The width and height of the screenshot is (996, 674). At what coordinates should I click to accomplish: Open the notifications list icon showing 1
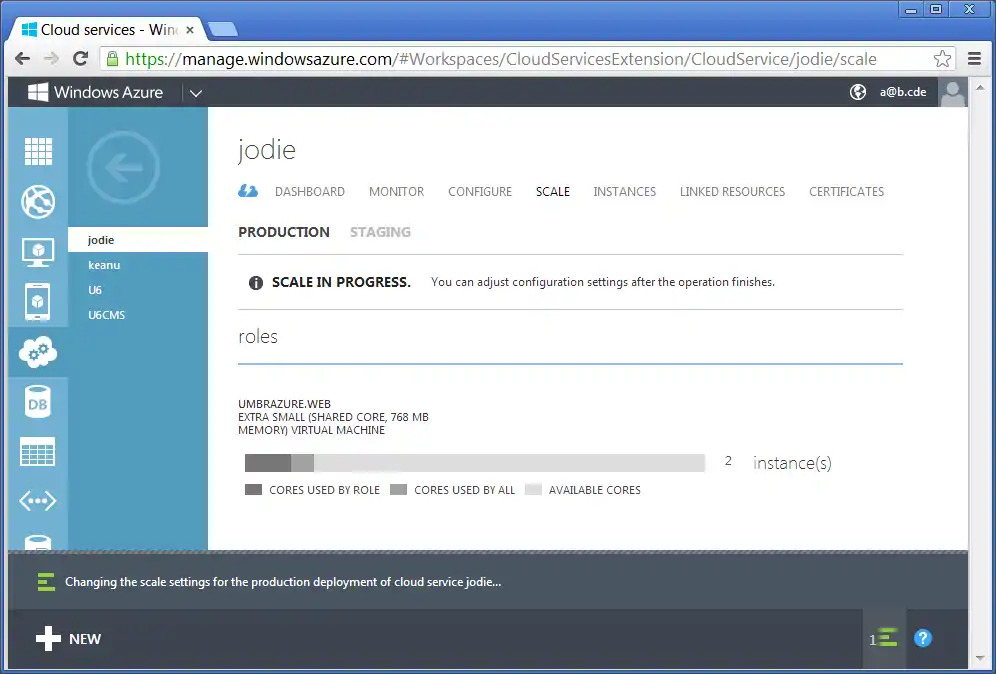(x=884, y=638)
